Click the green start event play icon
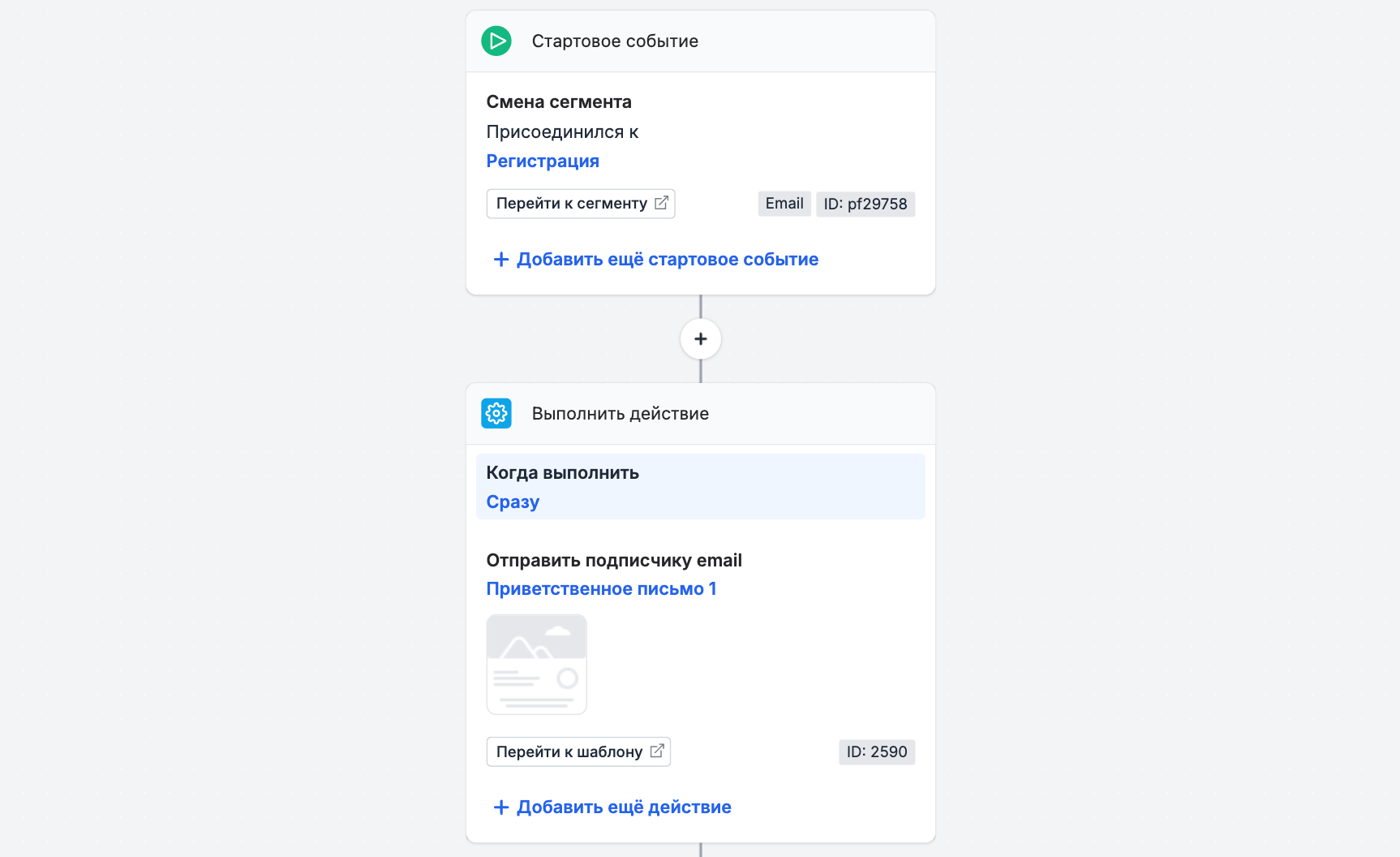The width and height of the screenshot is (1400, 857). pos(496,41)
